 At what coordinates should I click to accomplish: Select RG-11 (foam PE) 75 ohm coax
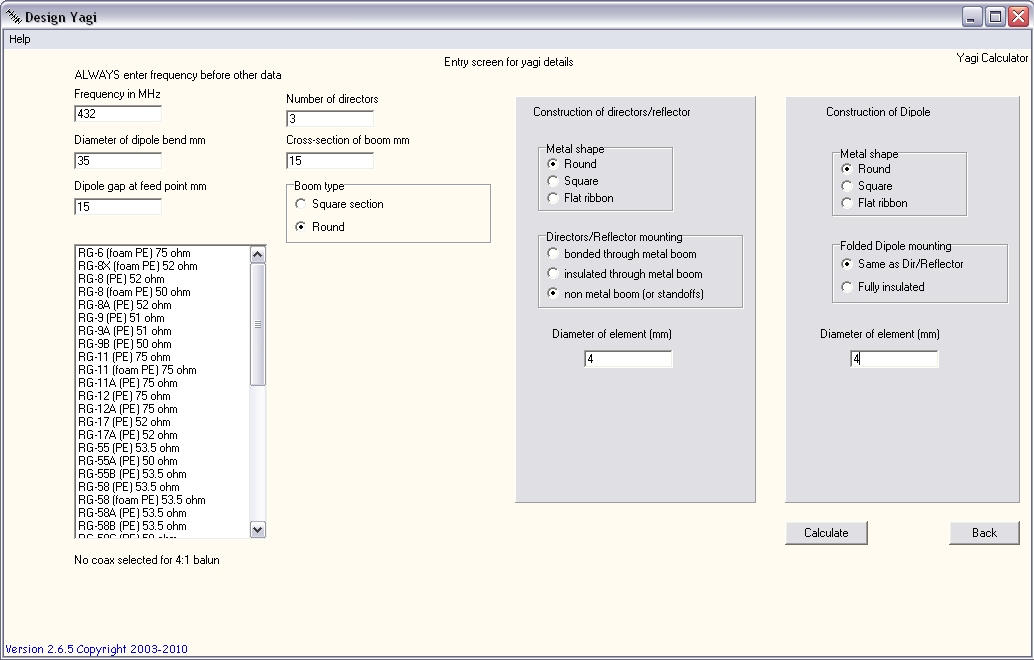[x=162, y=370]
